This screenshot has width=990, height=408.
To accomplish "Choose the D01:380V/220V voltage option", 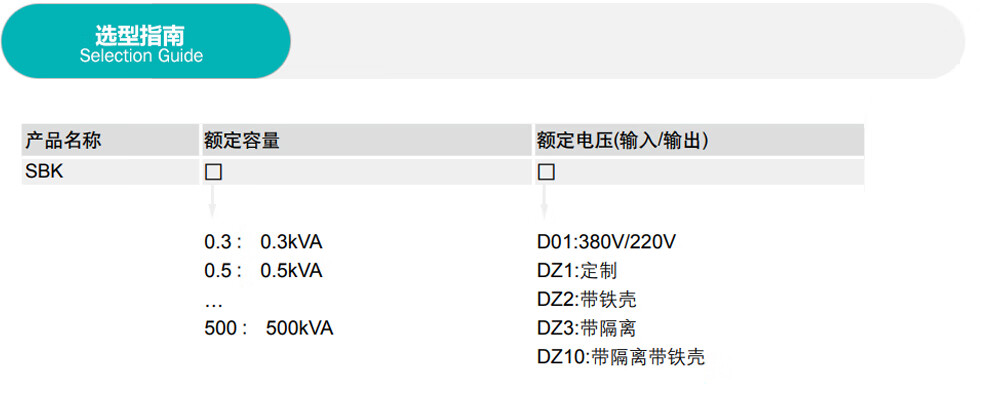I will 607,242.
